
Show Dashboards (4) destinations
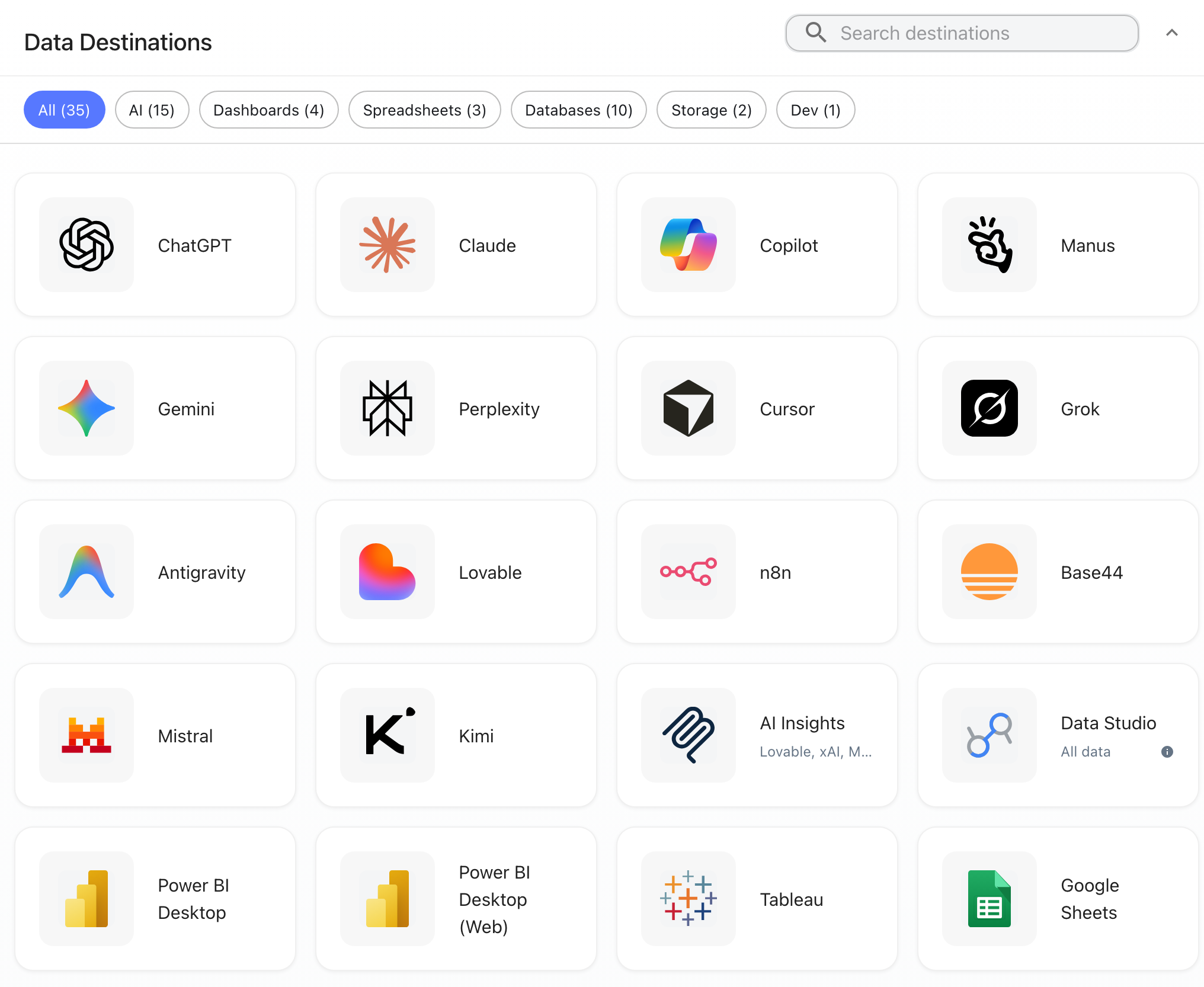point(269,110)
